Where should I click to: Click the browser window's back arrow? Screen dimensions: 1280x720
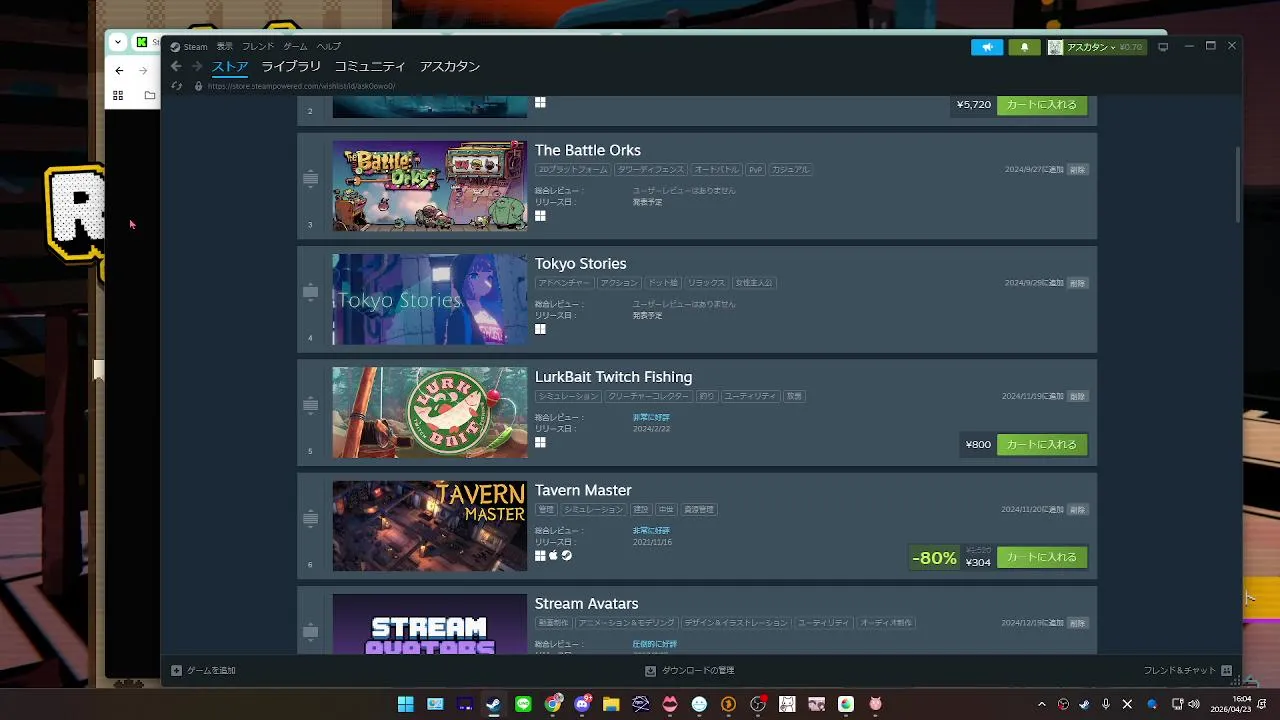click(x=119, y=70)
